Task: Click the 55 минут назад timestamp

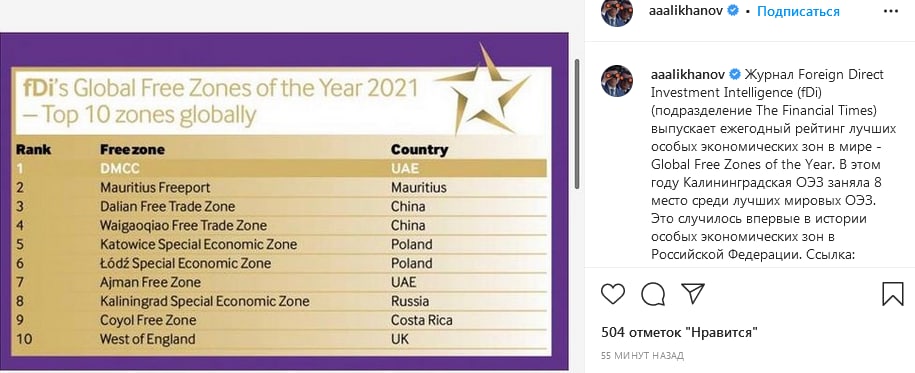Action: pos(642,355)
